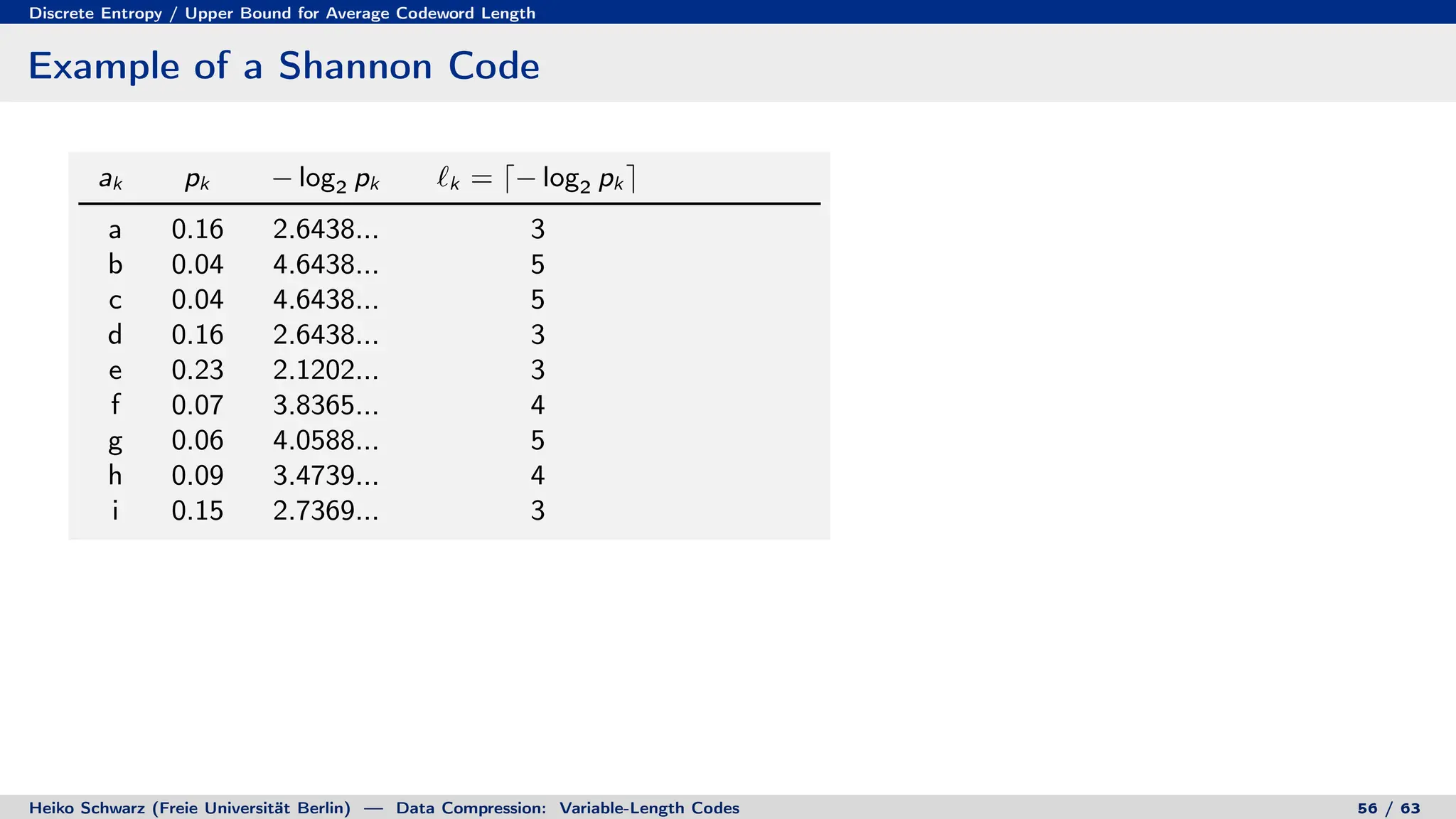Select symbol 'a' in the table
Image resolution: width=1456 pixels, height=819 pixels.
(115, 230)
